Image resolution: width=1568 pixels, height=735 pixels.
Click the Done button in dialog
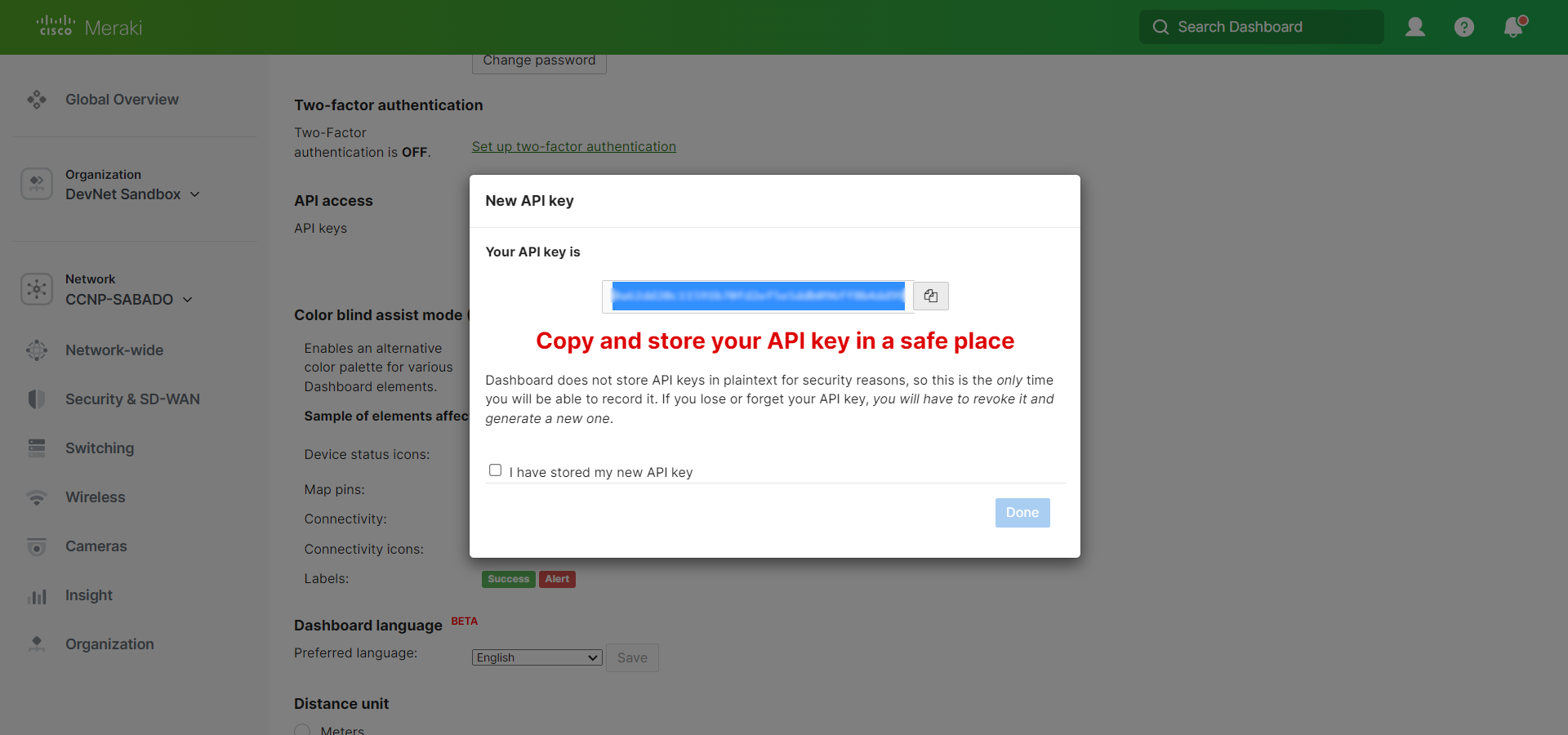pos(1022,513)
